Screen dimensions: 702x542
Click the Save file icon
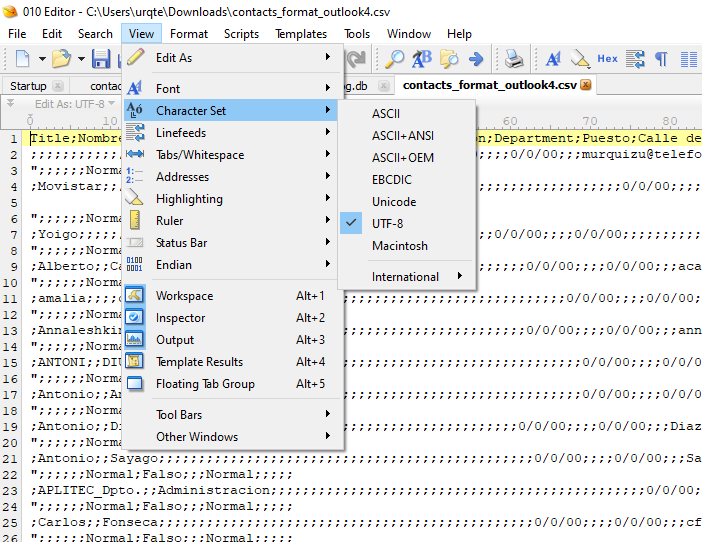[x=102, y=59]
